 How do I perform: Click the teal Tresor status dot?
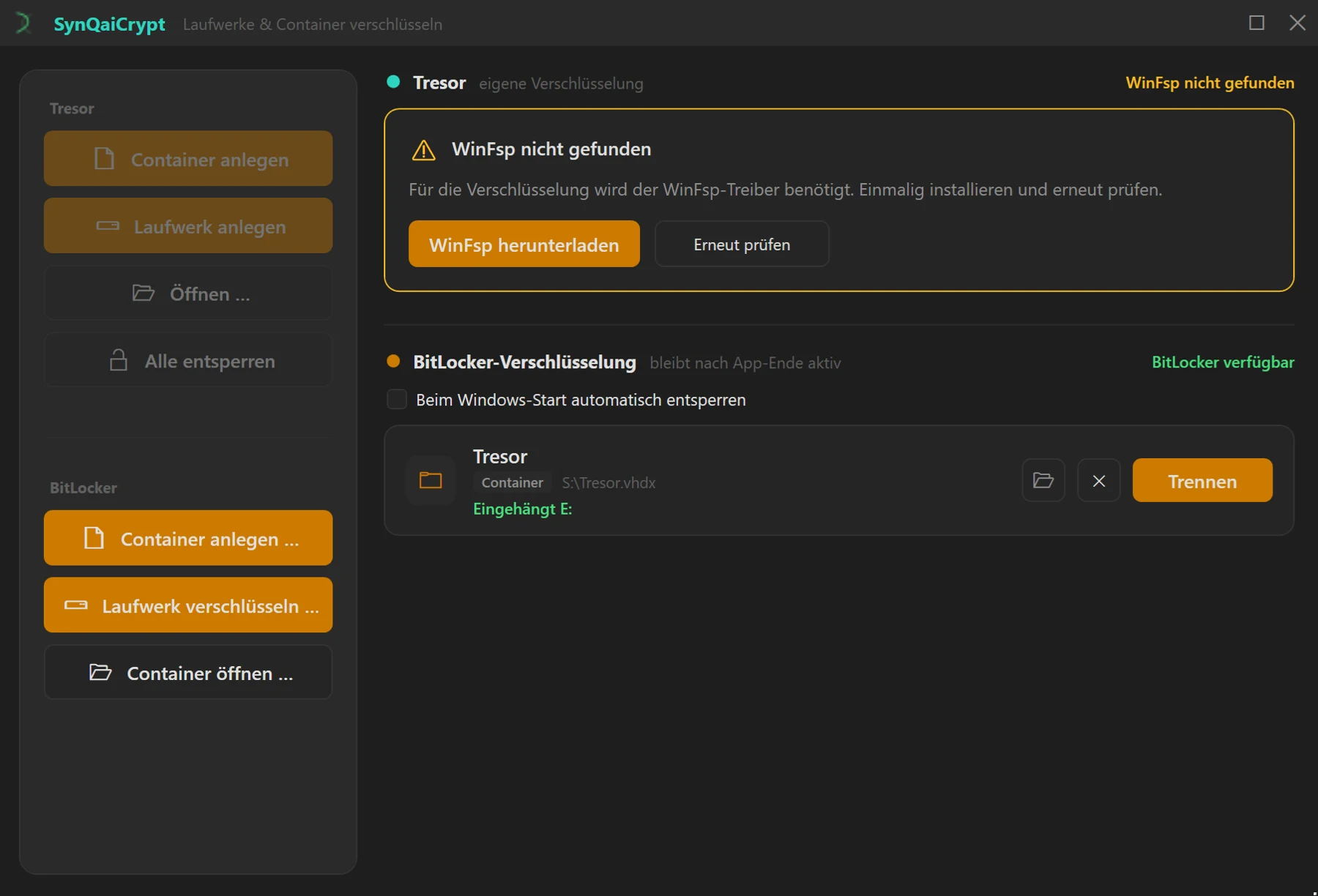coord(393,82)
